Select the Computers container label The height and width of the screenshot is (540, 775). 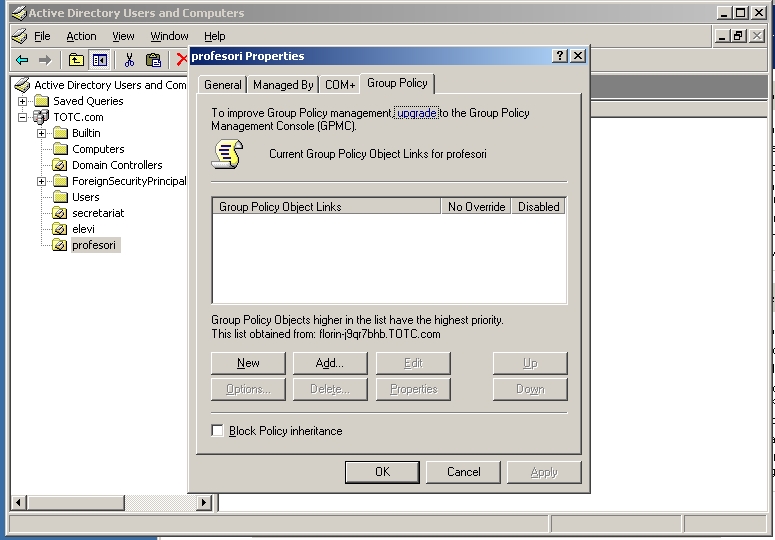98,149
